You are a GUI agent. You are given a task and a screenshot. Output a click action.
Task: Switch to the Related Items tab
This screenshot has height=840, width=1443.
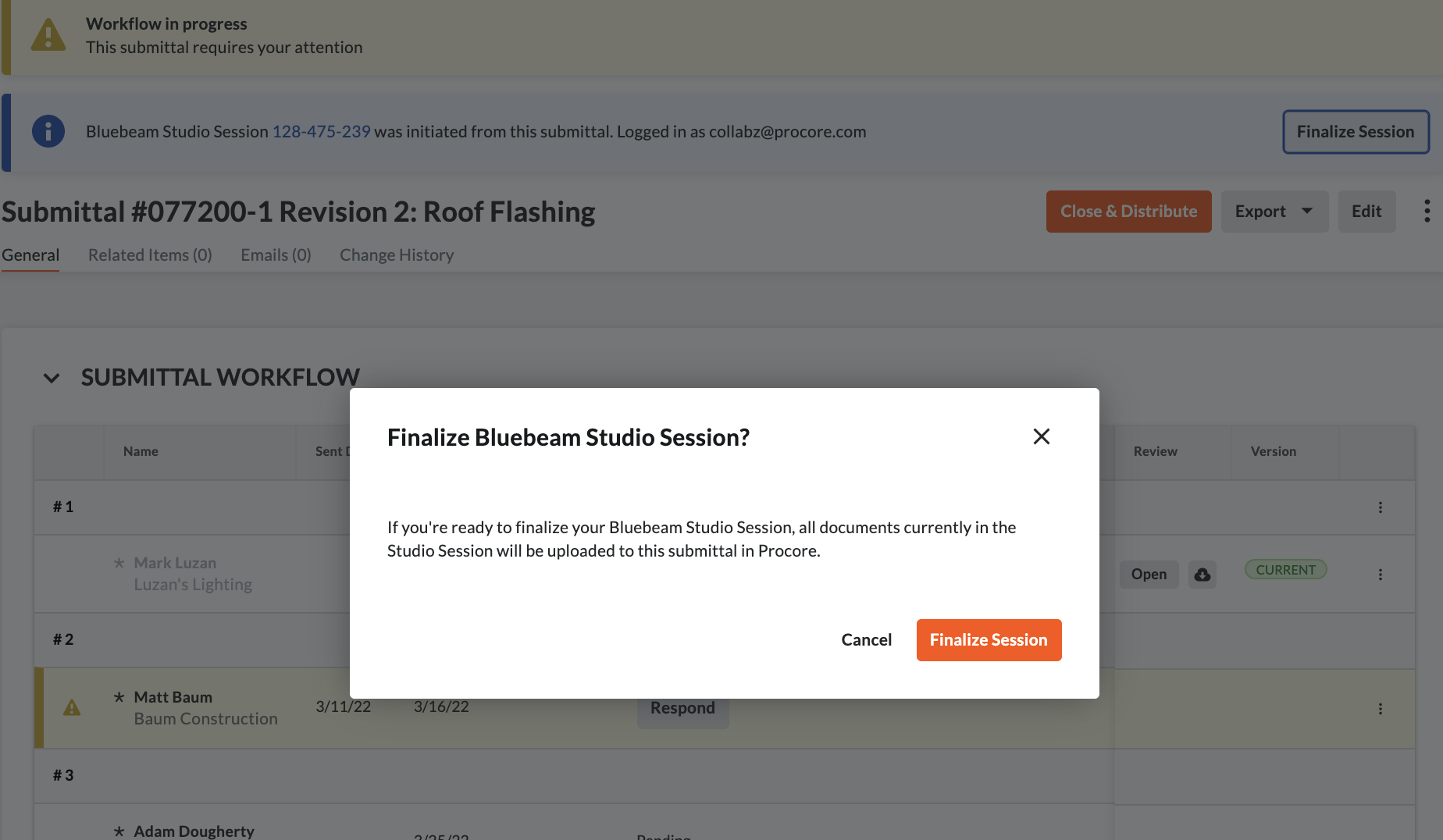(x=150, y=255)
